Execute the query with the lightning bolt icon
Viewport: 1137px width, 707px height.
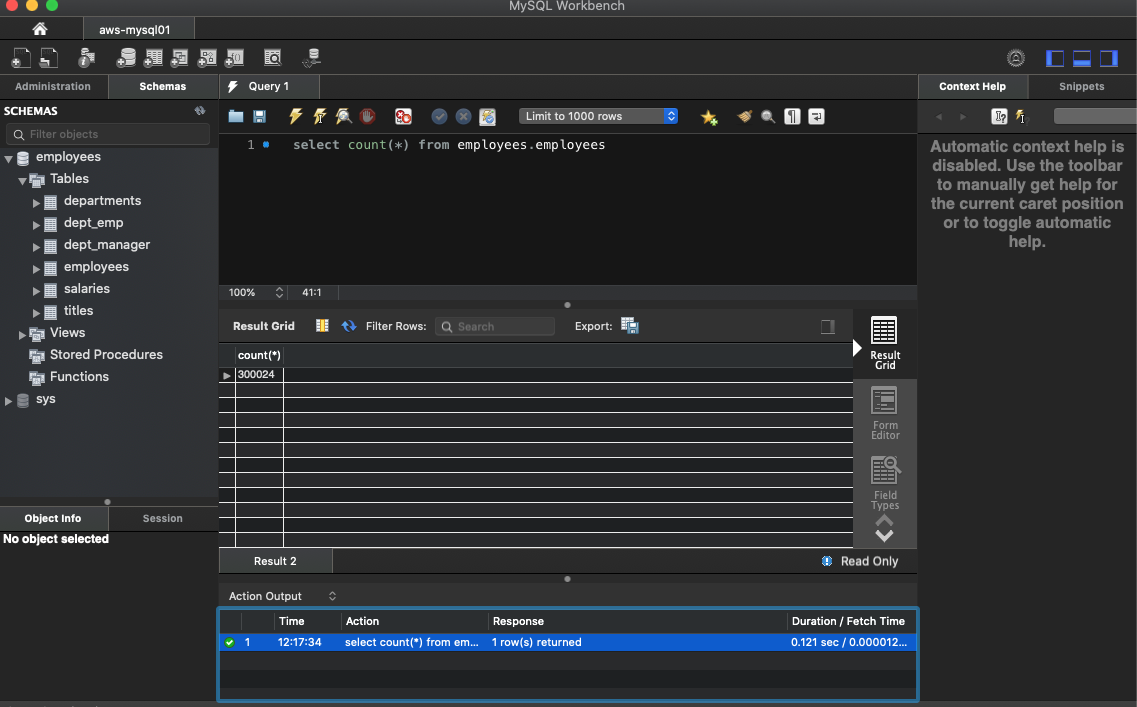tap(295, 117)
